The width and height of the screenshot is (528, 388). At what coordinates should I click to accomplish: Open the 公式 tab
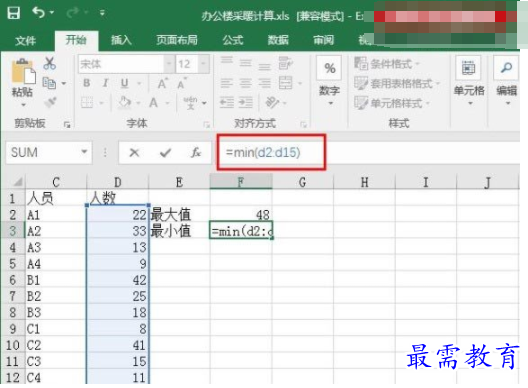click(x=233, y=40)
